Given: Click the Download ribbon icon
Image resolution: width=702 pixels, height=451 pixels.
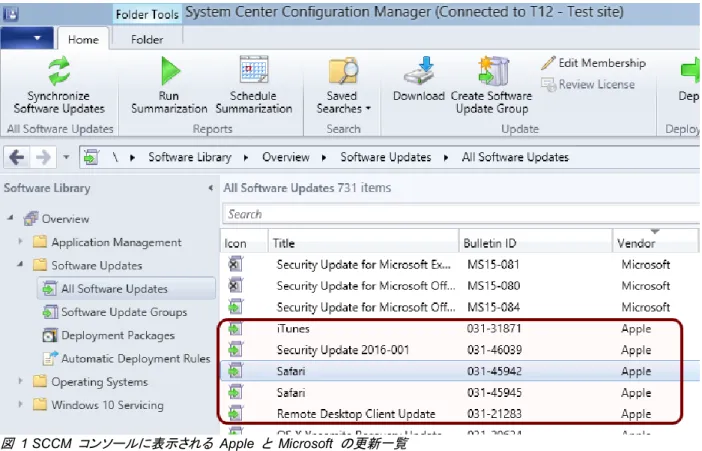Looking at the screenshot, I should click(419, 71).
